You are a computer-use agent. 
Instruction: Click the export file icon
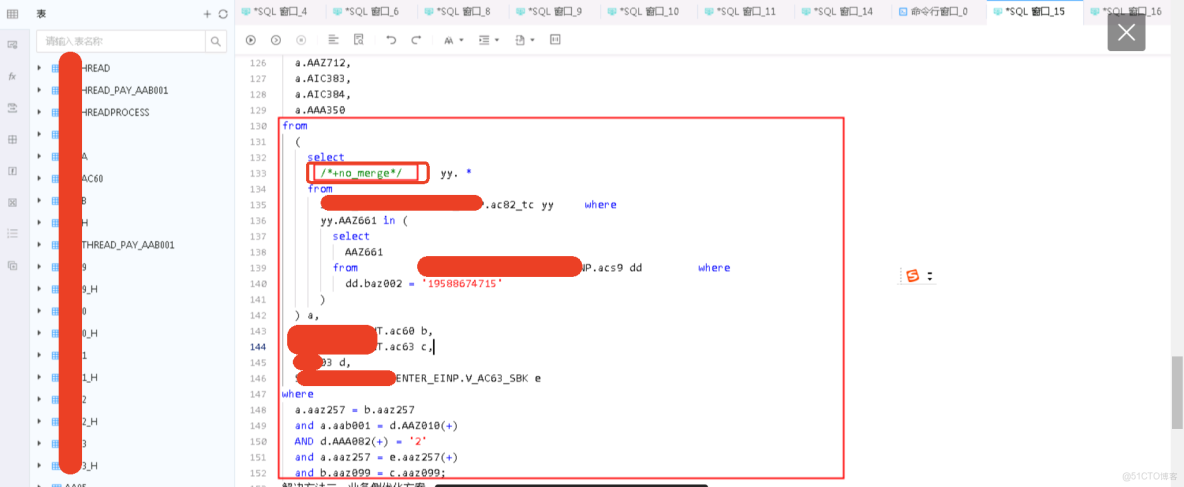tap(520, 39)
